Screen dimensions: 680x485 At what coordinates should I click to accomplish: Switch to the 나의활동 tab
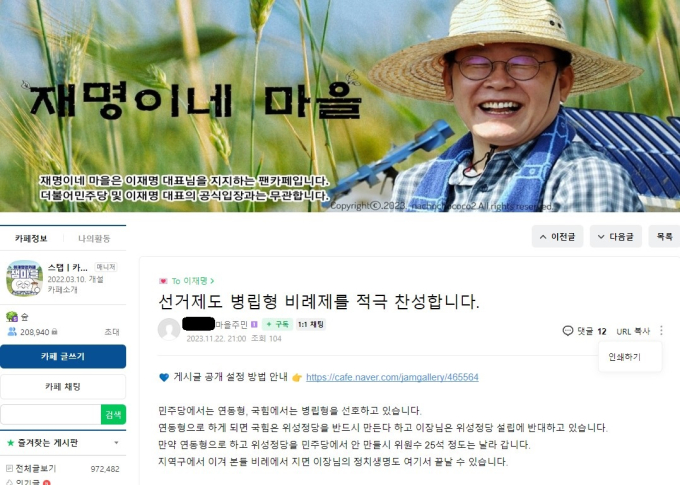point(94,238)
